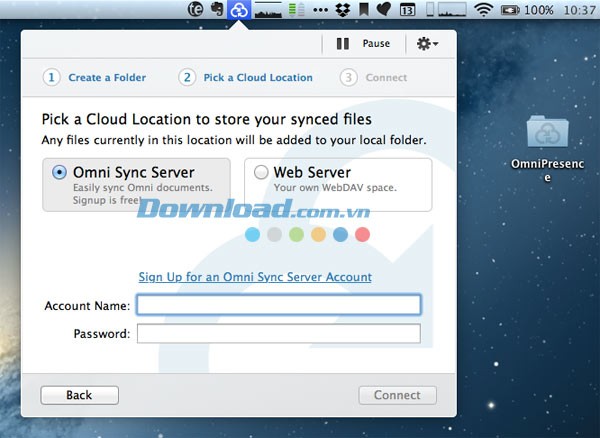This screenshot has height=438, width=600.
Task: Go to step 1 Create a Folder
Action: tap(94, 77)
